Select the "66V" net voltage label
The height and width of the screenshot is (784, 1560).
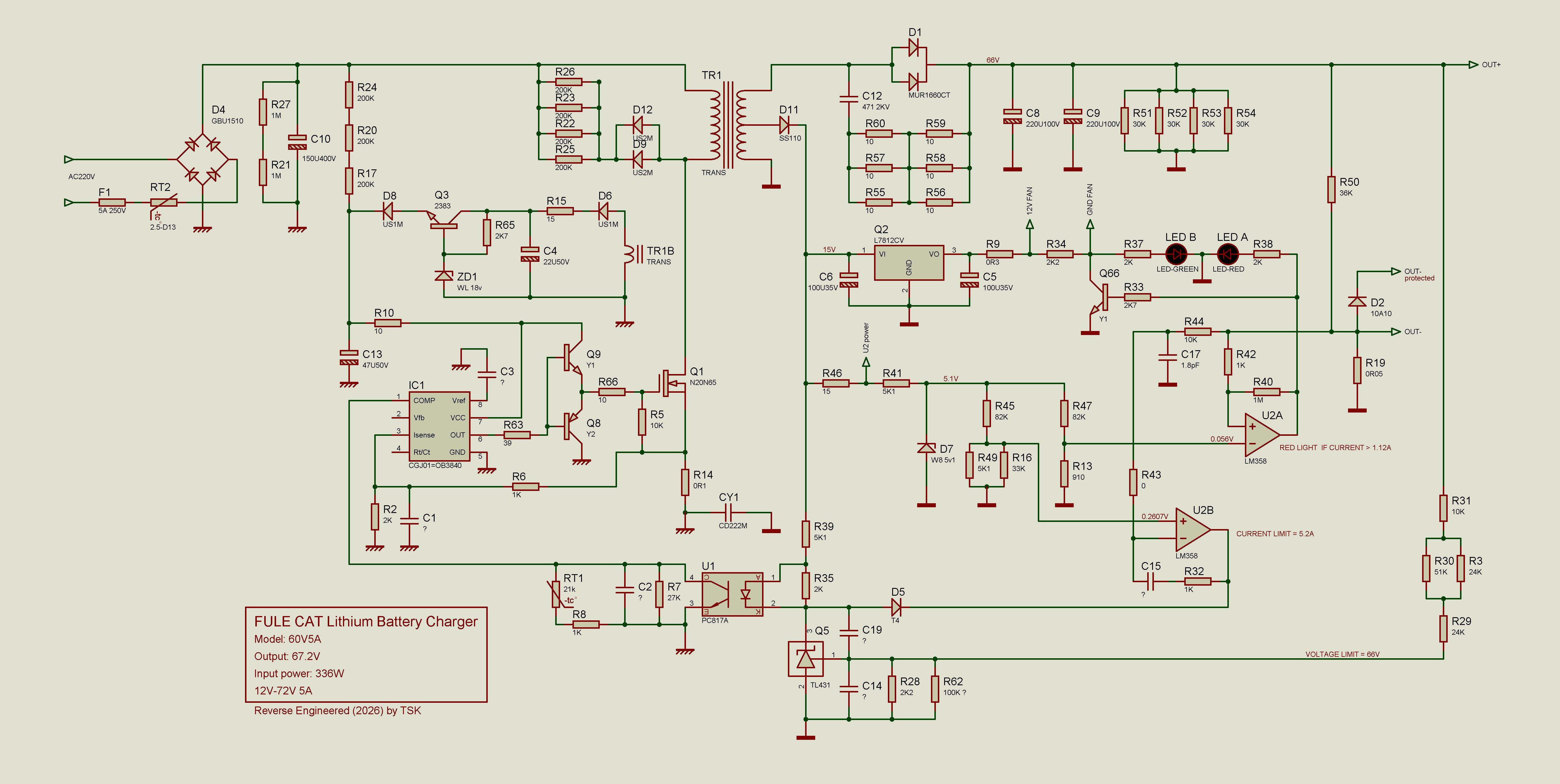[x=993, y=61]
